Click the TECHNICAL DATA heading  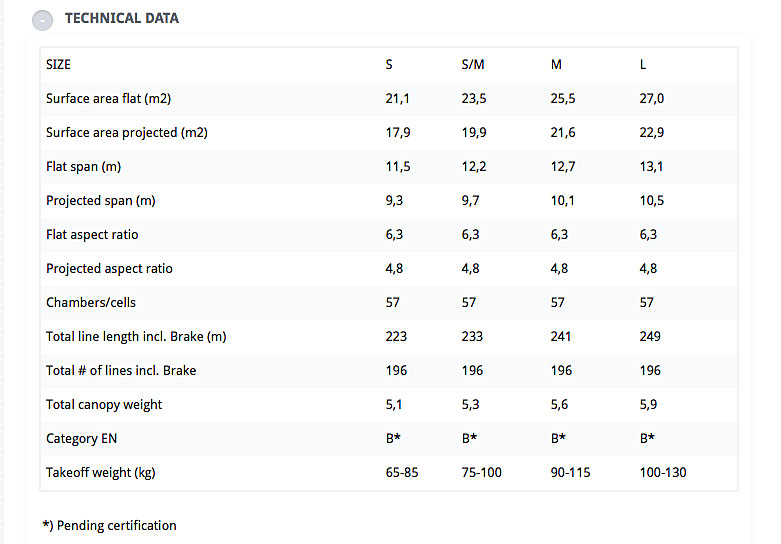pyautogui.click(x=122, y=18)
